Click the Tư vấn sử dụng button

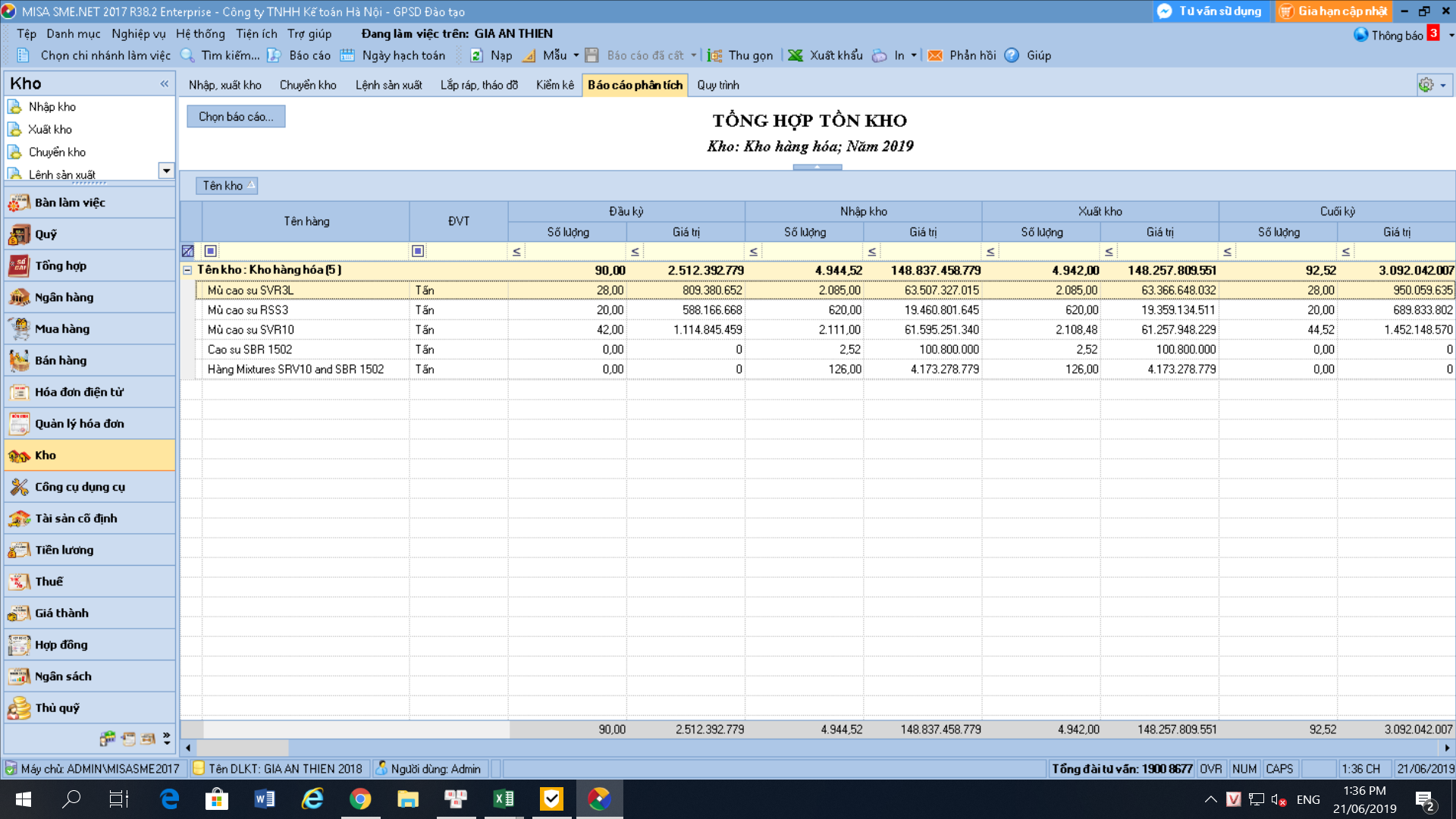[x=1210, y=11]
